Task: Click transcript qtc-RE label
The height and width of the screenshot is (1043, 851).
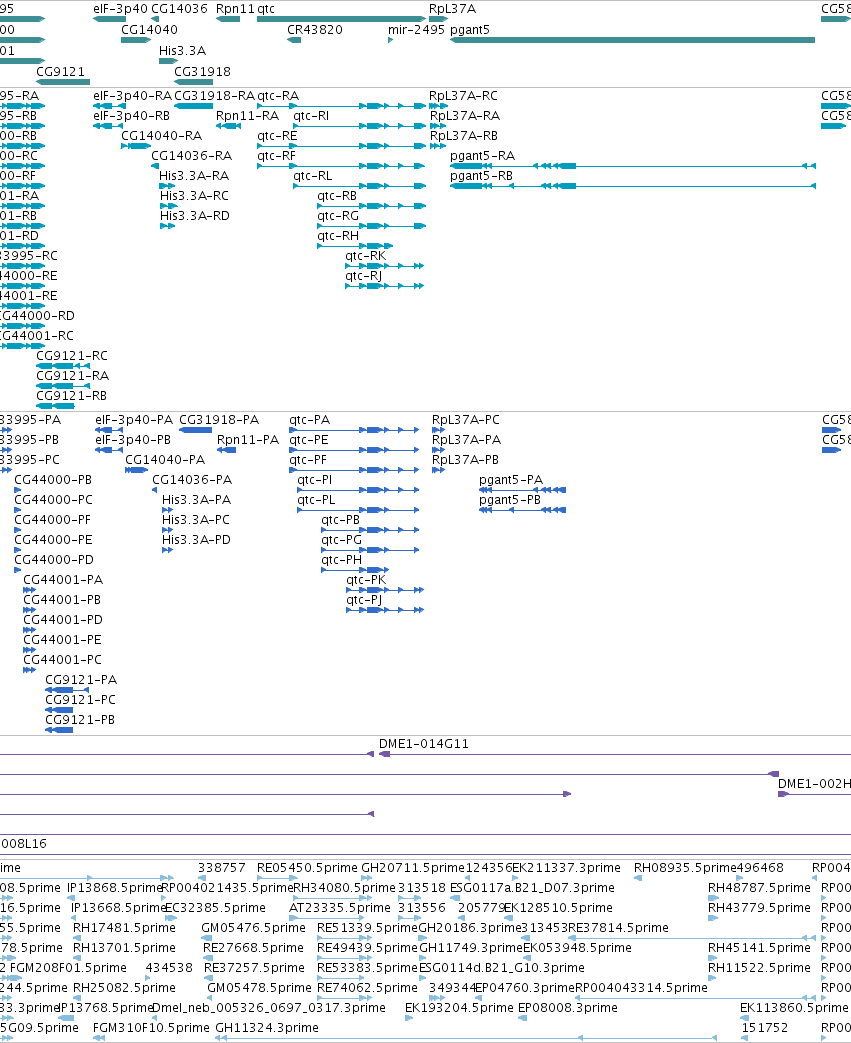Action: click(277, 136)
